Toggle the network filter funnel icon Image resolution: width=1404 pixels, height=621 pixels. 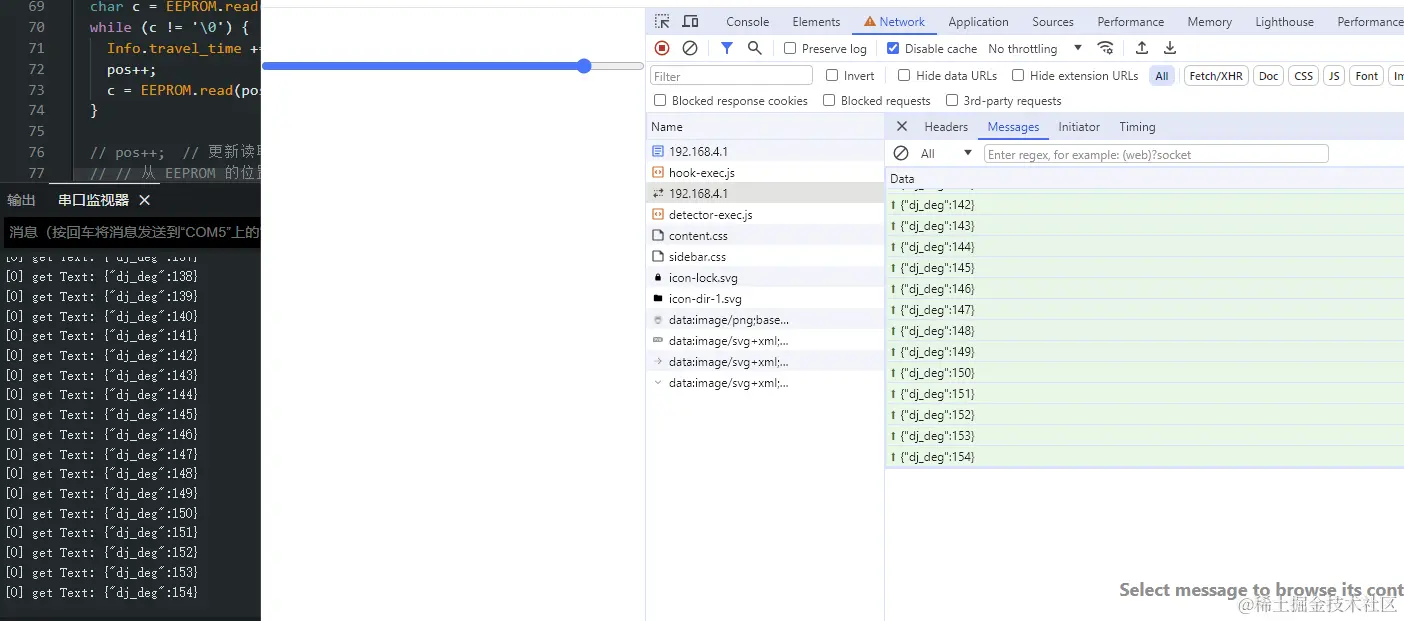(727, 48)
